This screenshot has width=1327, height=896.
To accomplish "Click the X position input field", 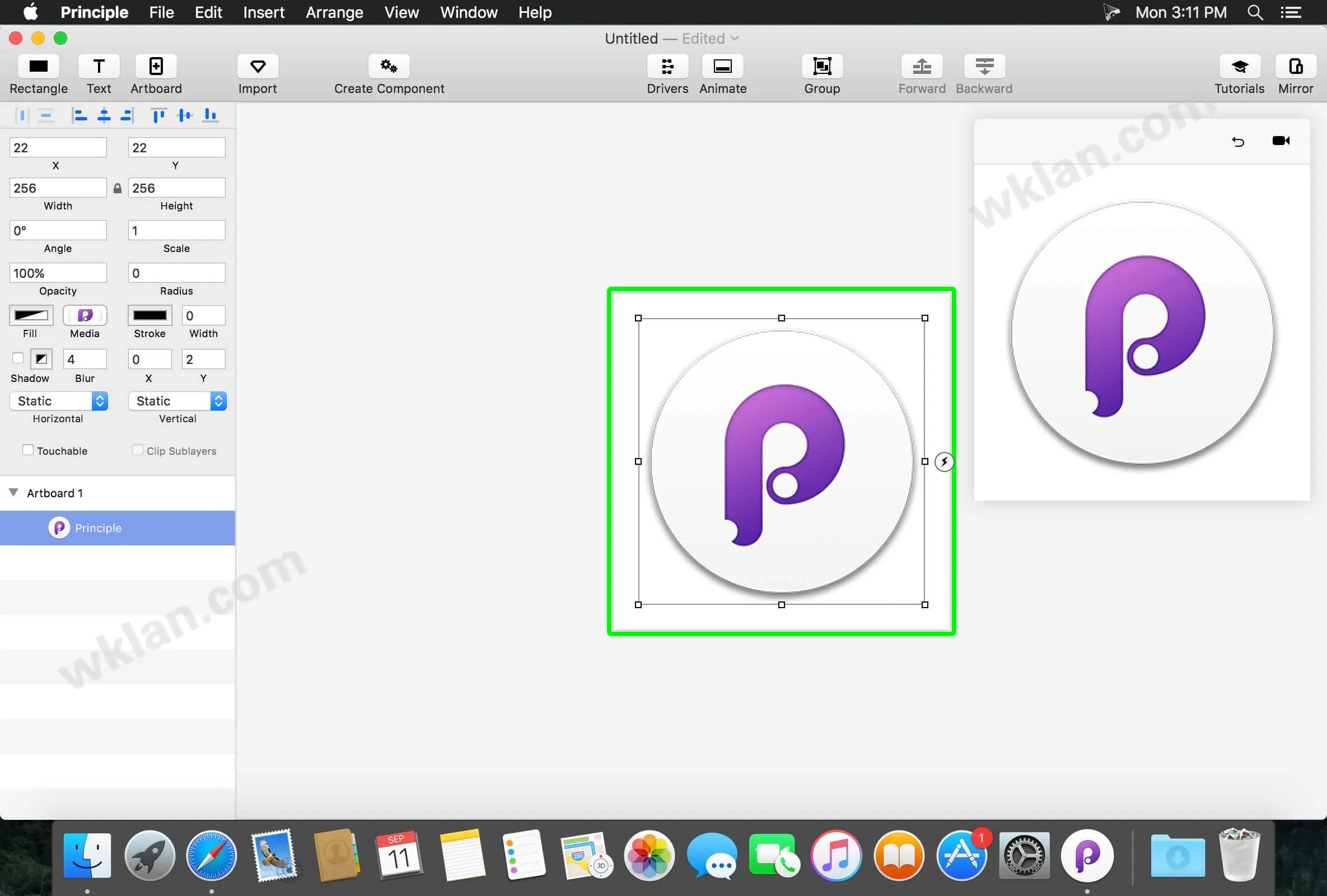I will tap(58, 147).
